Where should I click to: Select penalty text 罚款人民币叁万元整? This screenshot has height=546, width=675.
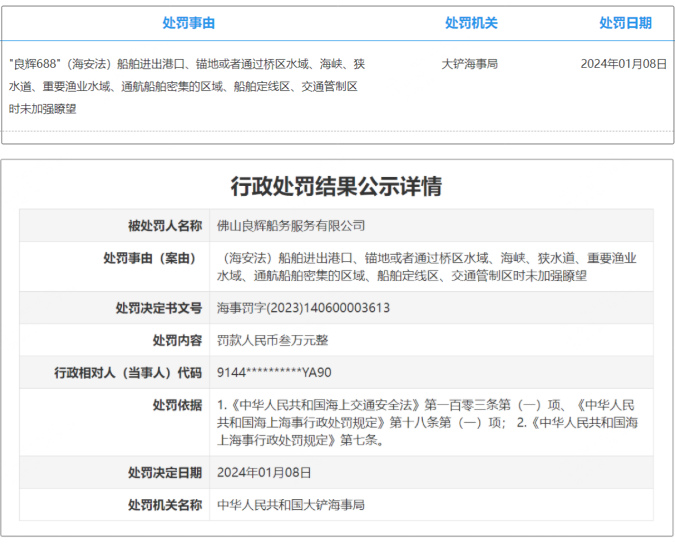coord(272,341)
